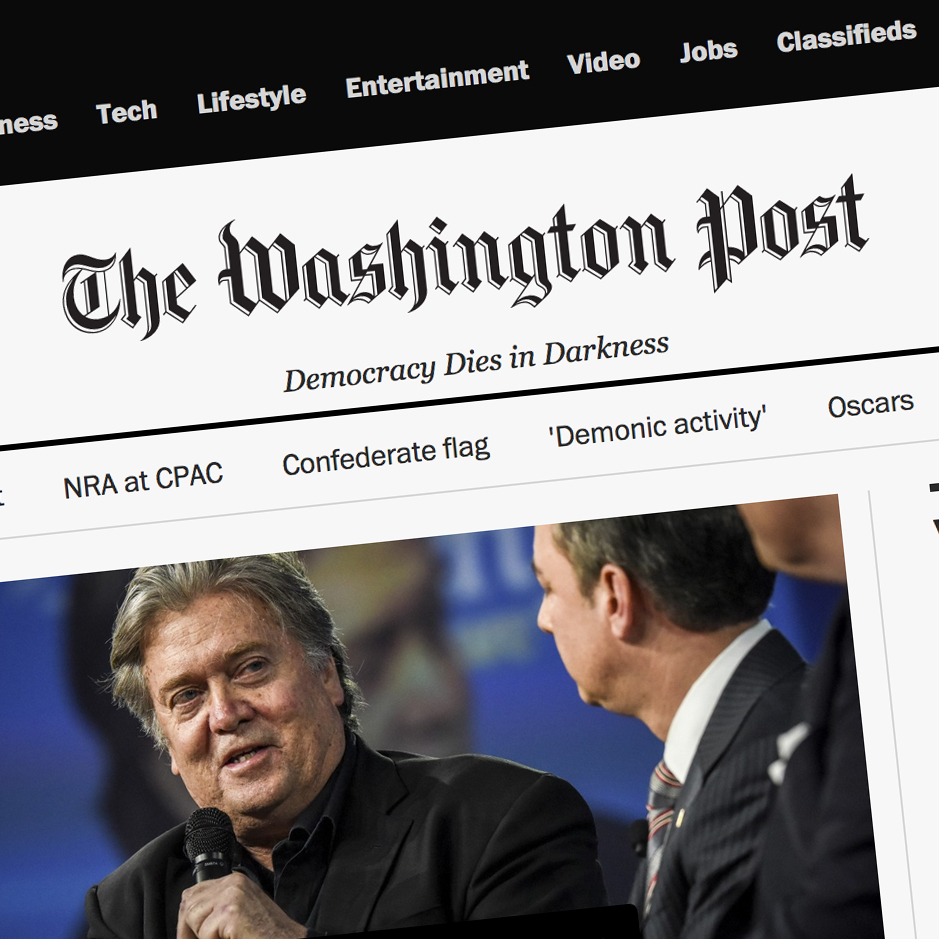939x939 pixels.
Task: Open the Video section
Action: click(x=603, y=62)
